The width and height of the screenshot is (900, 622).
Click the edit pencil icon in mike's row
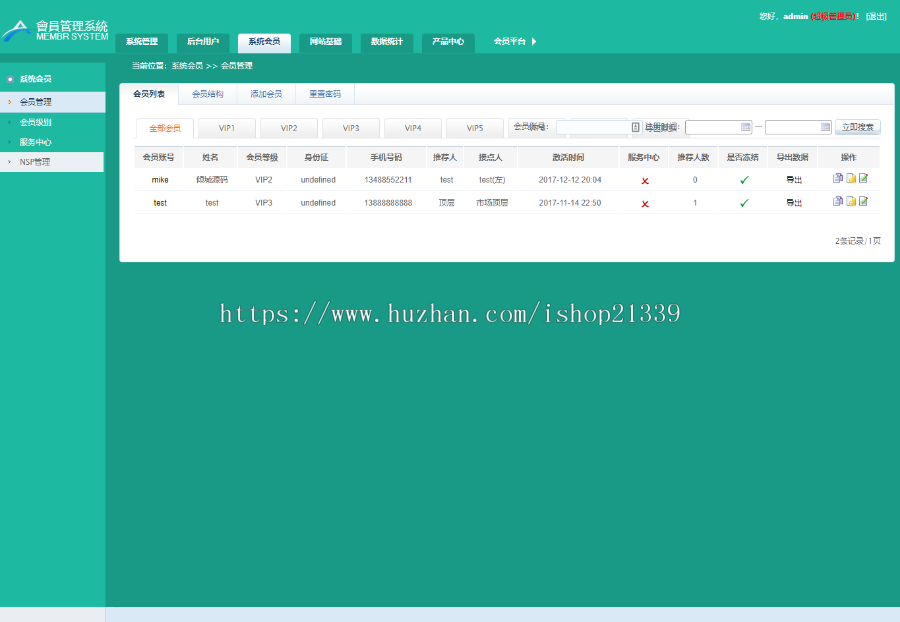pos(863,178)
